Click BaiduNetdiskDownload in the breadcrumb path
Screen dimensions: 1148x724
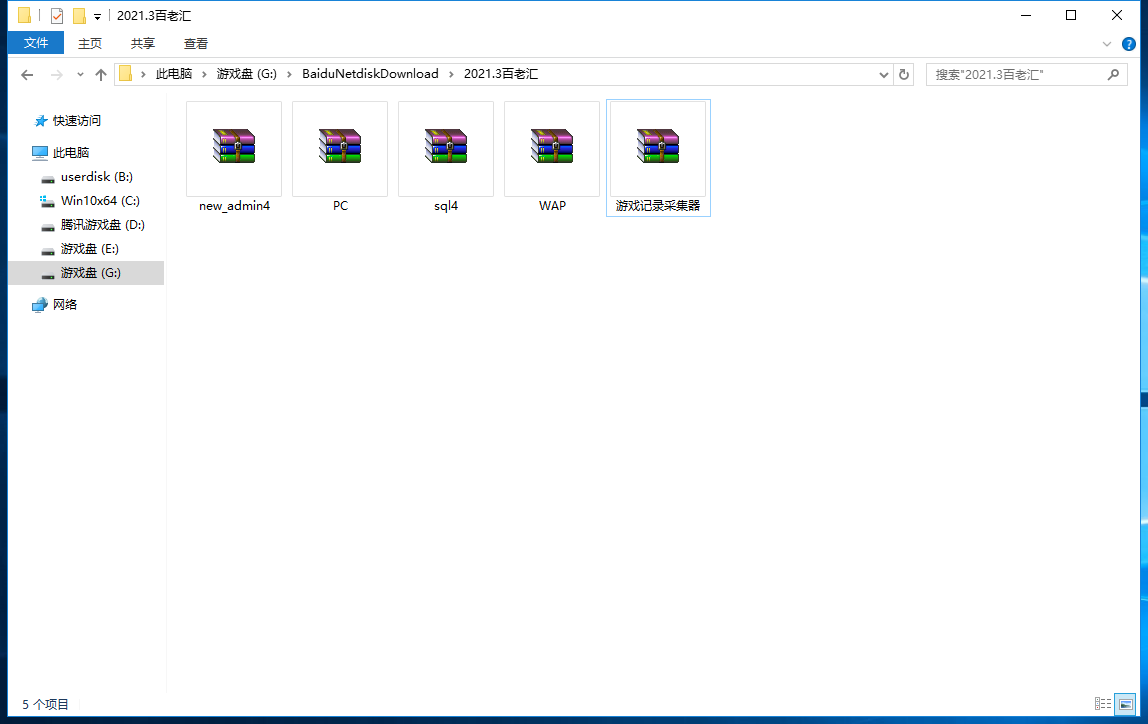point(370,74)
